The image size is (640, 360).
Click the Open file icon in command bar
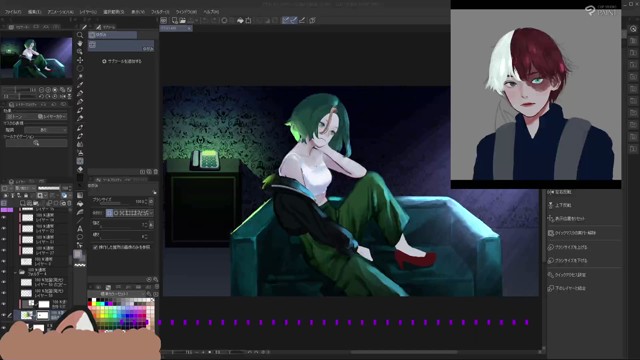(x=182, y=20)
